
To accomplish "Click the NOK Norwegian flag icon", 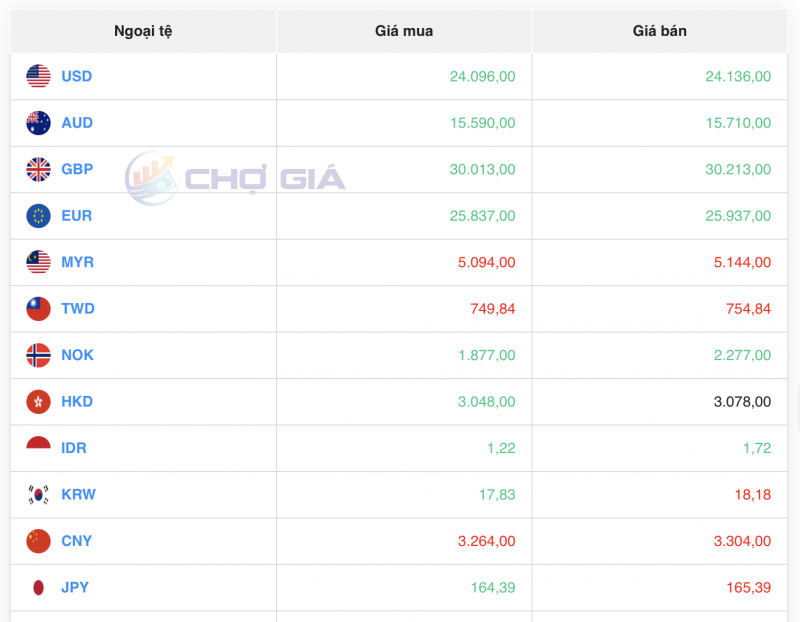I will point(38,355).
